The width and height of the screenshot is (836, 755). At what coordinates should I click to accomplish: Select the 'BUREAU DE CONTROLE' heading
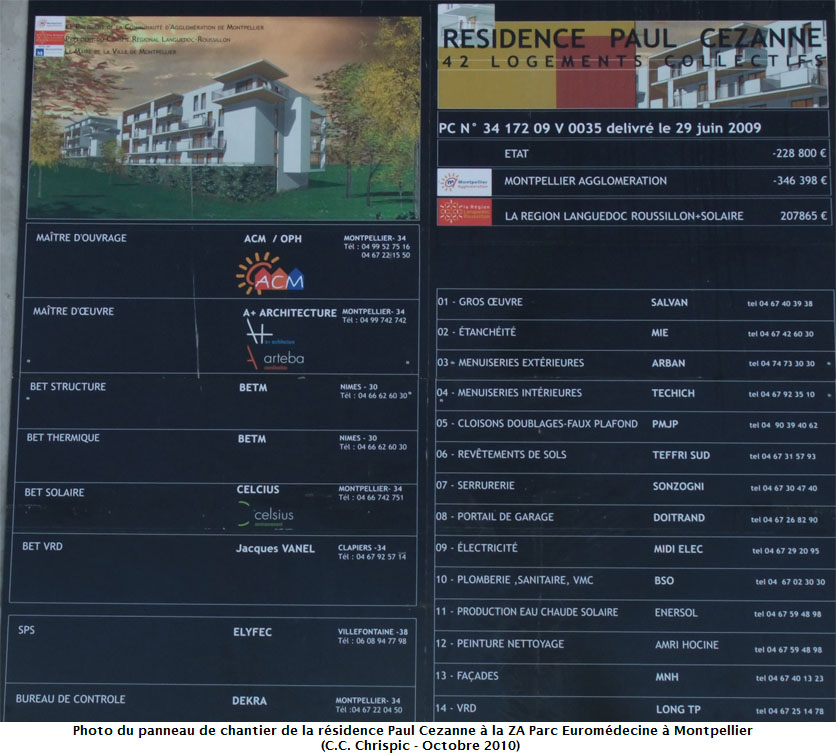(x=70, y=699)
